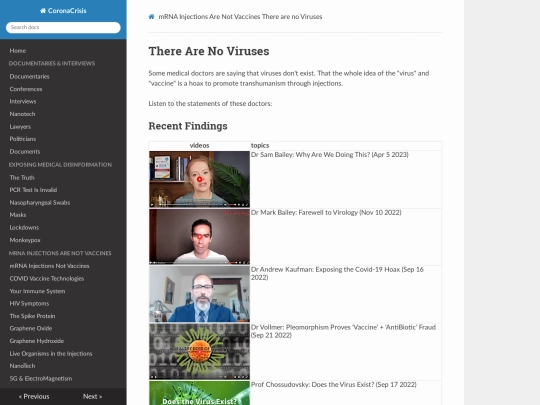Select the Masks sidebar link

[x=18, y=215]
